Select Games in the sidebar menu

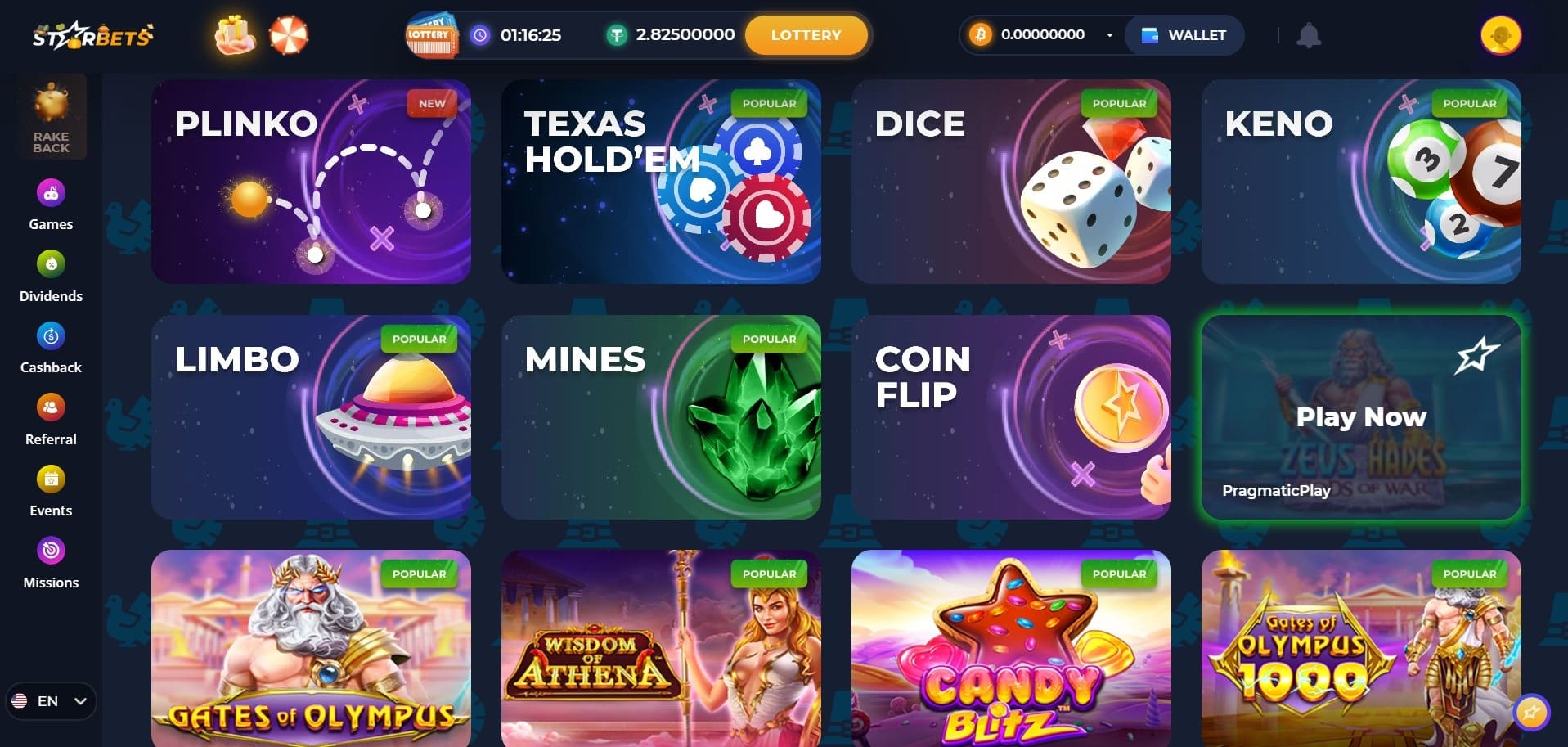[x=51, y=205]
